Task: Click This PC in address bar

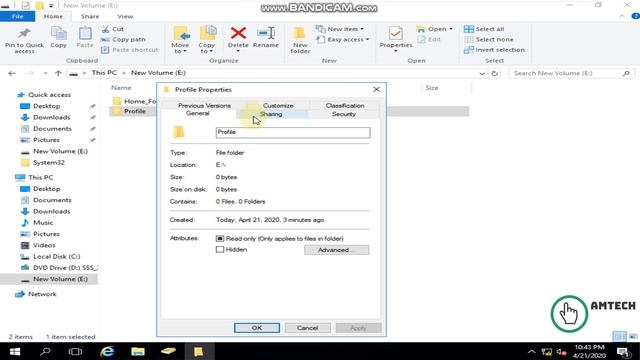Action: (104, 73)
